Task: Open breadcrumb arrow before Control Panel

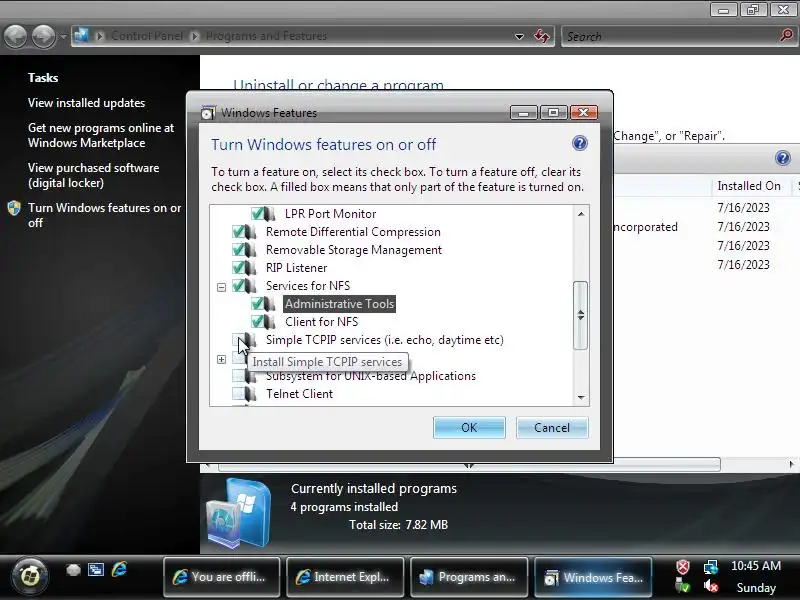Action: pyautogui.click(x=99, y=36)
